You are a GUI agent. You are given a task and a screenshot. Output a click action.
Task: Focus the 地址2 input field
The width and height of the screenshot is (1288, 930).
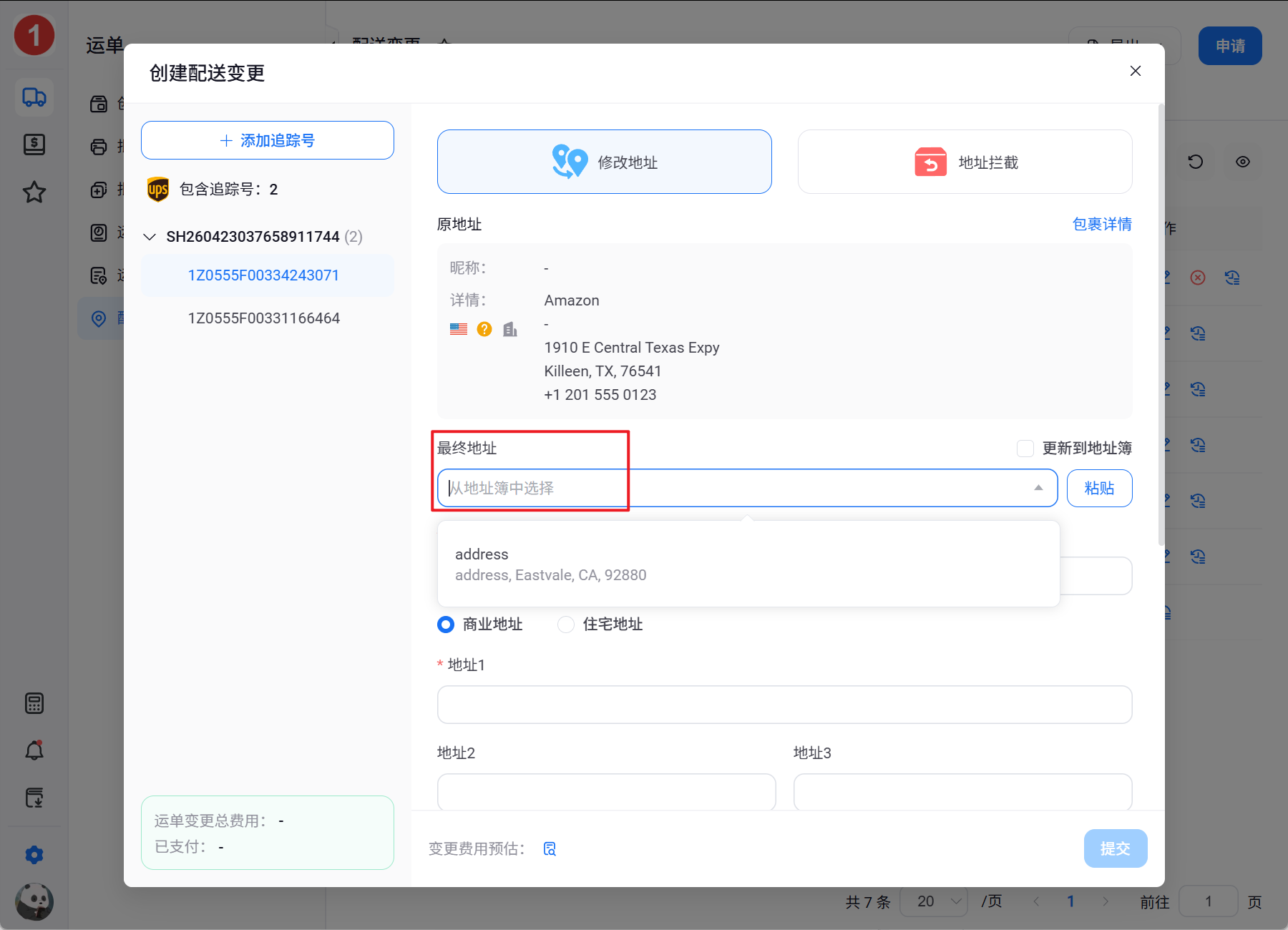click(607, 792)
